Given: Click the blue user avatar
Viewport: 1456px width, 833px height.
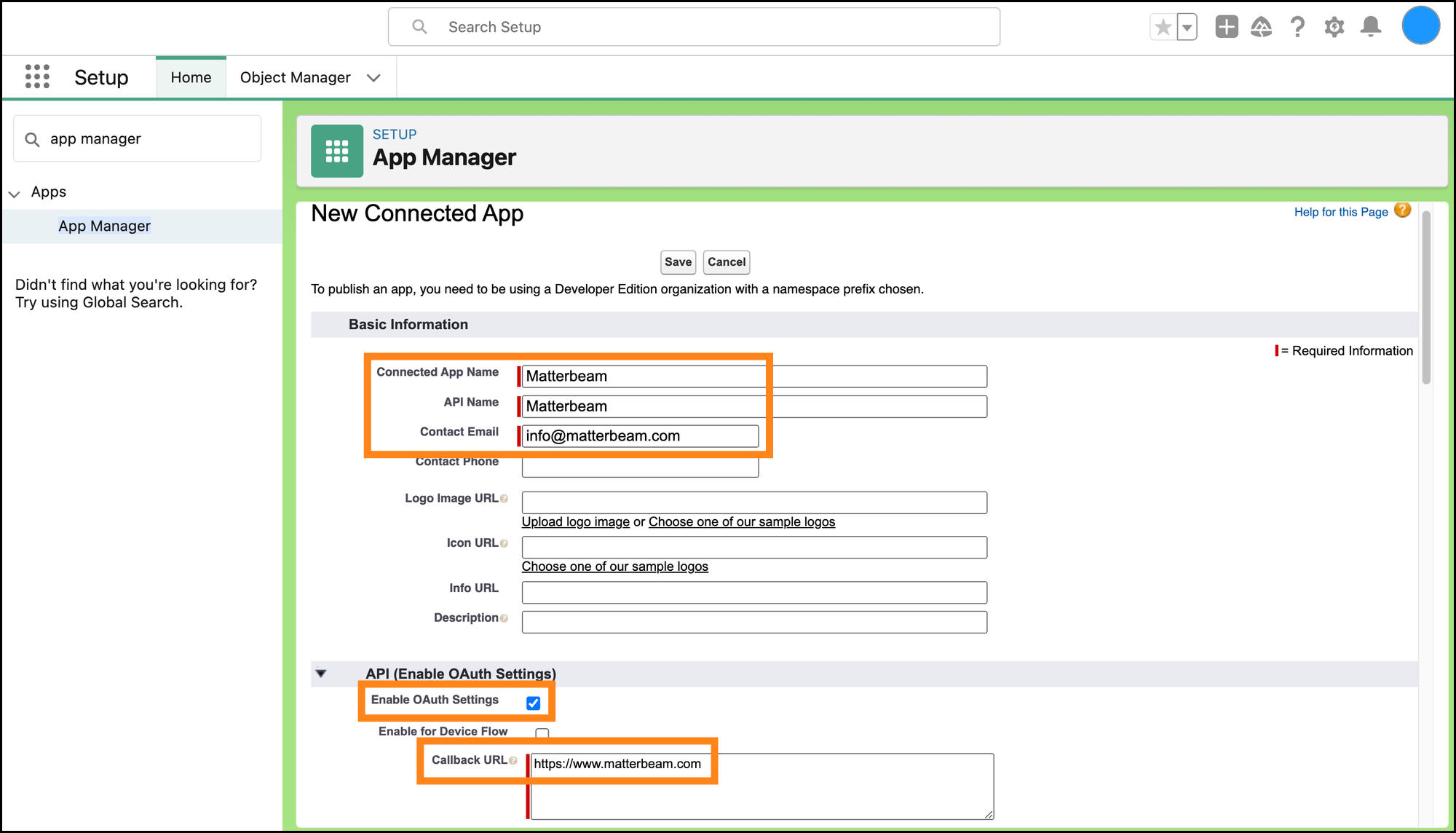Looking at the screenshot, I should 1420,26.
